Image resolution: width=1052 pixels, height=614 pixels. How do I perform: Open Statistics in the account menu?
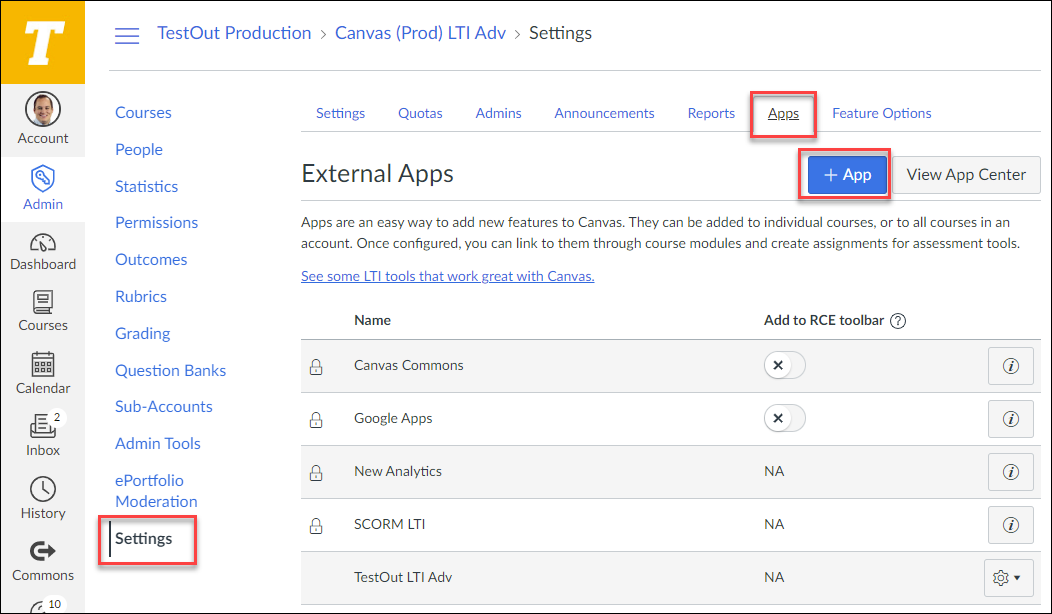pos(146,187)
